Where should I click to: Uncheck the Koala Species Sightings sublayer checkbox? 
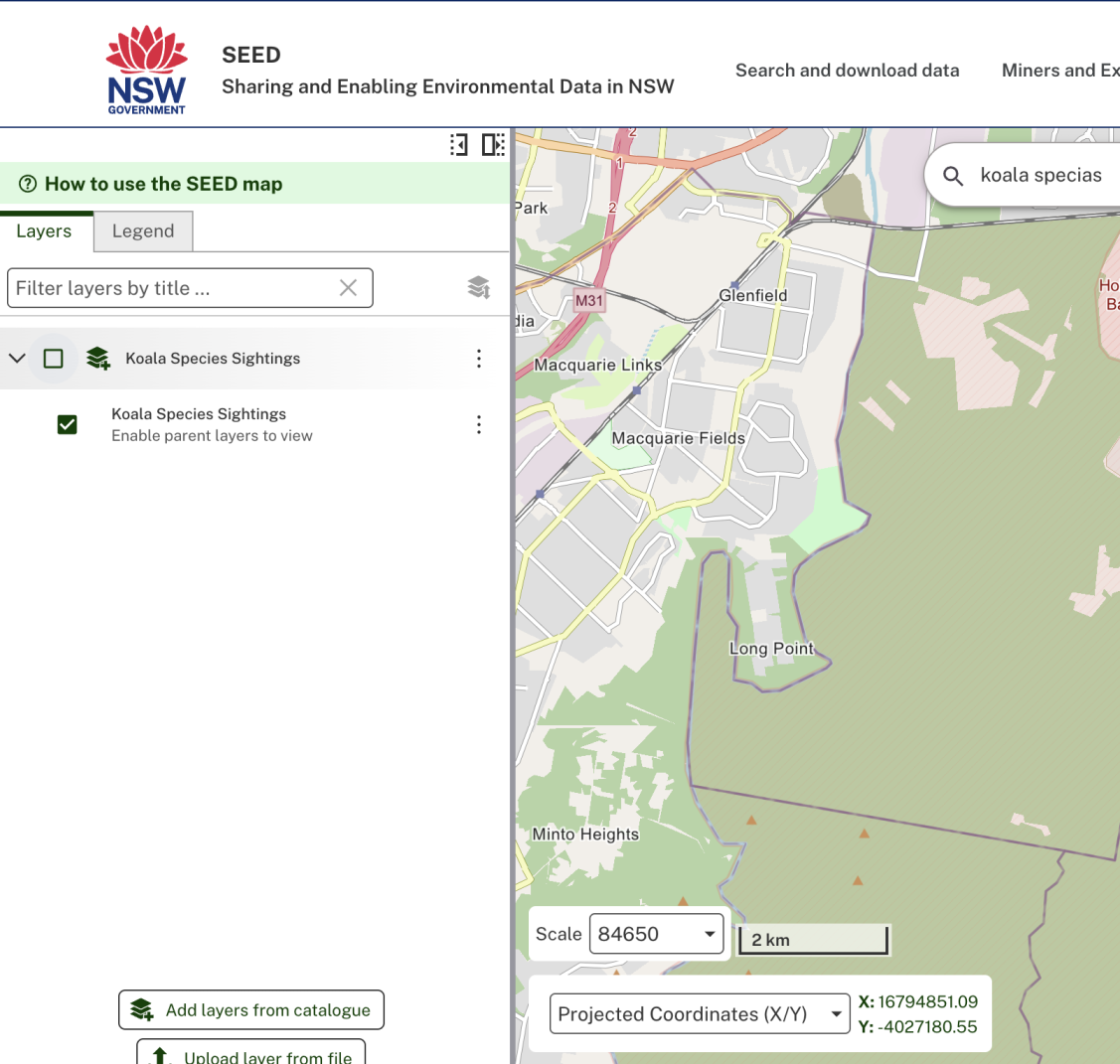coord(68,425)
